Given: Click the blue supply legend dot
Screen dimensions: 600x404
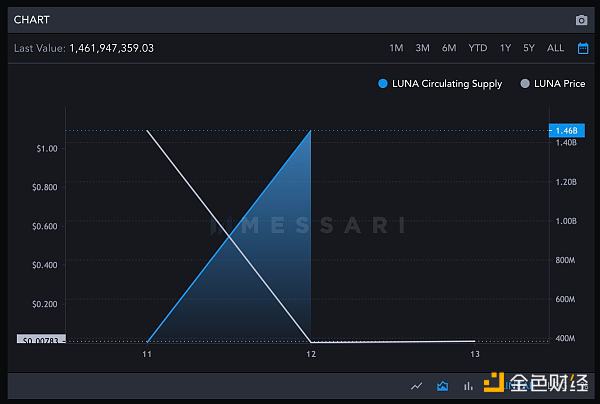Looking at the screenshot, I should [x=383, y=84].
